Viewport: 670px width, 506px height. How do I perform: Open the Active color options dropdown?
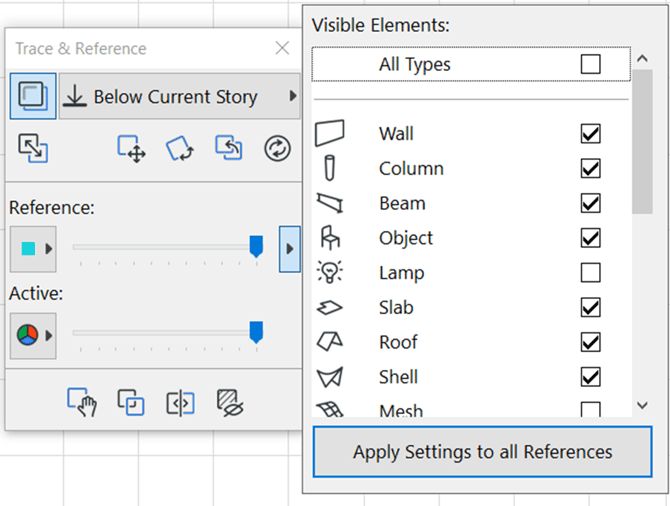pos(33,335)
